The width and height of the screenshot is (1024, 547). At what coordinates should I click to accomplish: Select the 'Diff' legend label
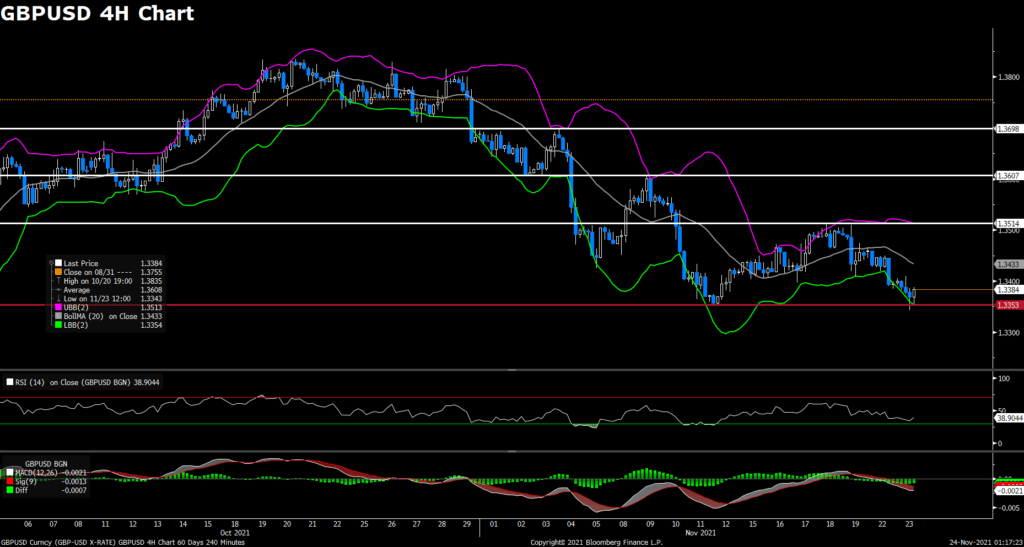pos(22,490)
